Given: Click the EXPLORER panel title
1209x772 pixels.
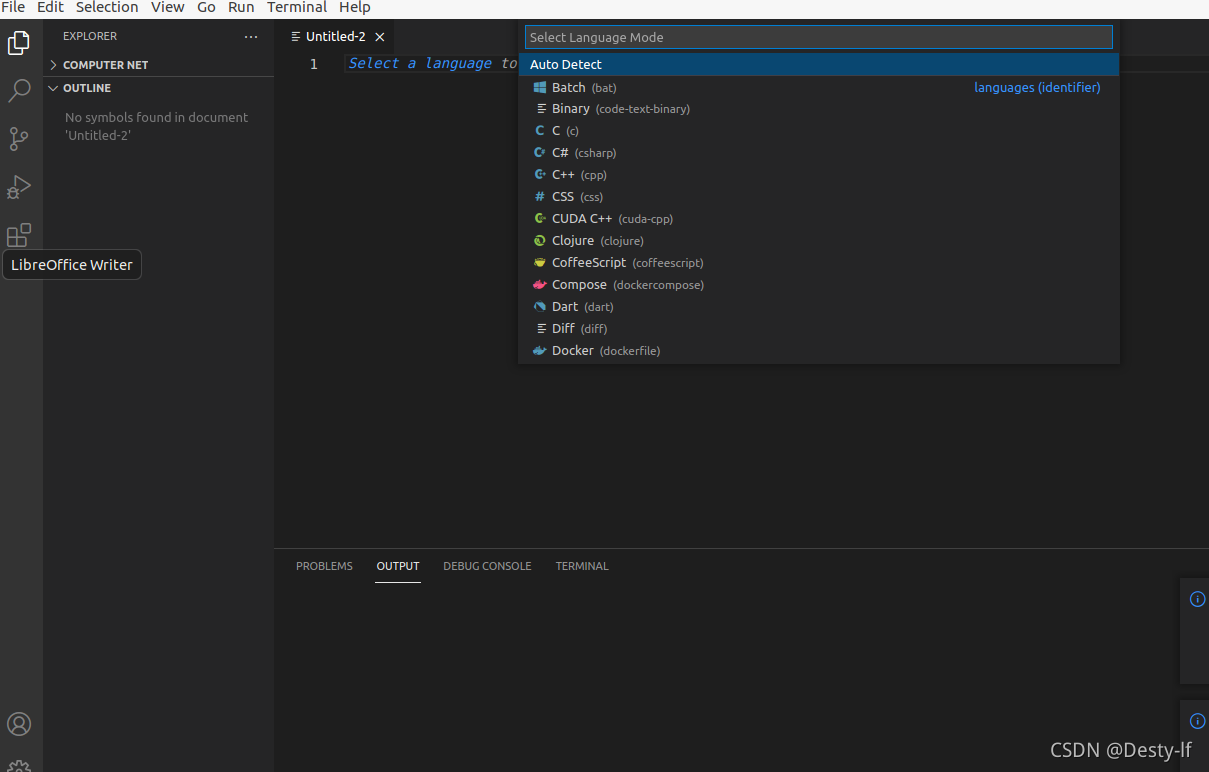Looking at the screenshot, I should [x=90, y=36].
